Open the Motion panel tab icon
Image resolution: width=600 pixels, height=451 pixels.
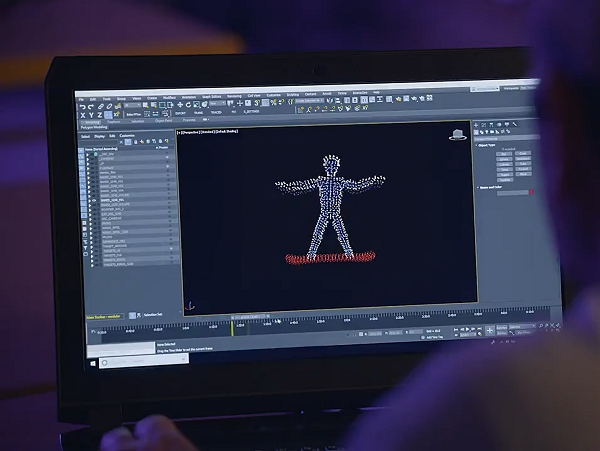(499, 125)
